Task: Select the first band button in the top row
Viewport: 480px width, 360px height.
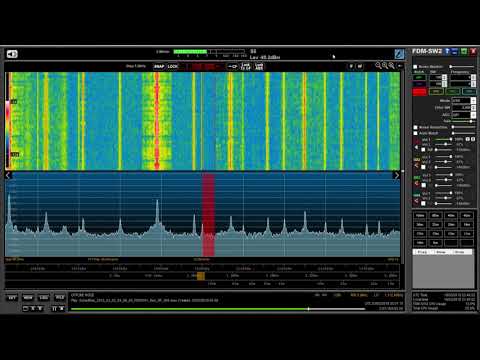Action: point(420,215)
